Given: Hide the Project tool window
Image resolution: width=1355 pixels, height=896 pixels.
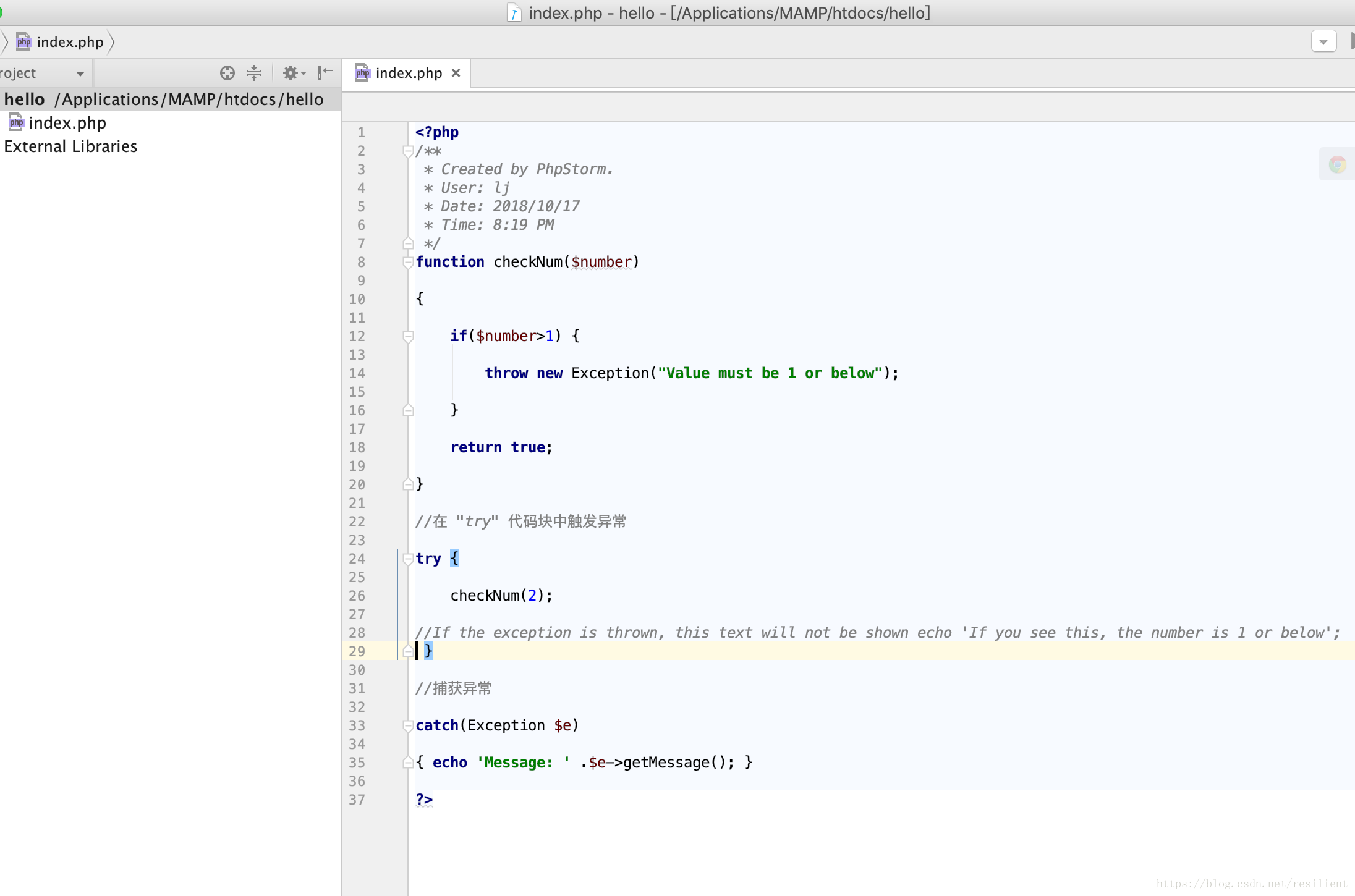Looking at the screenshot, I should tap(325, 73).
